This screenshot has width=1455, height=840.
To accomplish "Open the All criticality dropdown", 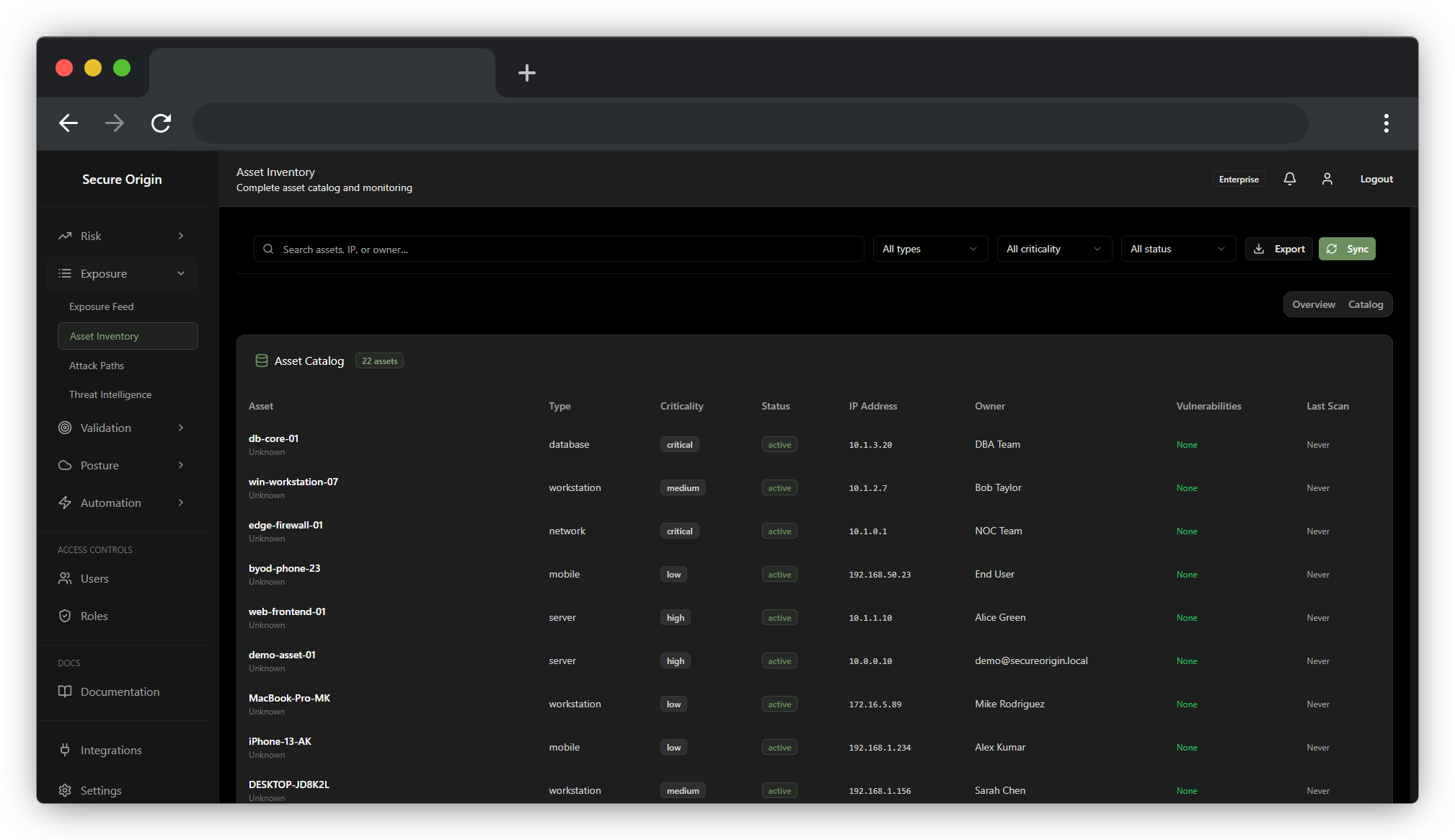I will pyautogui.click(x=1053, y=249).
